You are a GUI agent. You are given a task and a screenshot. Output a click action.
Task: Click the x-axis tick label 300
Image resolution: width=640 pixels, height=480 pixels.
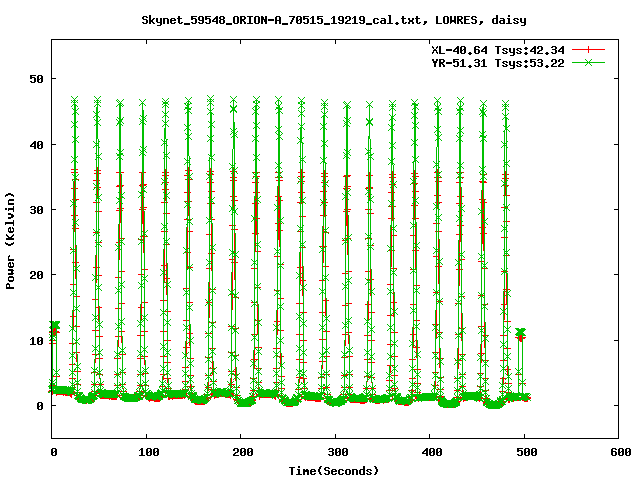pyautogui.click(x=337, y=452)
